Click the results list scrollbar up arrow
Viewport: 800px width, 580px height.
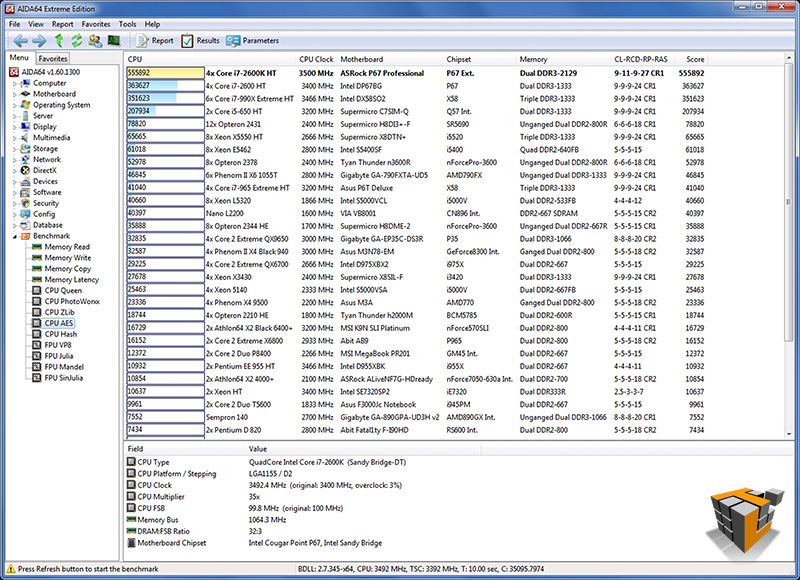789,58
